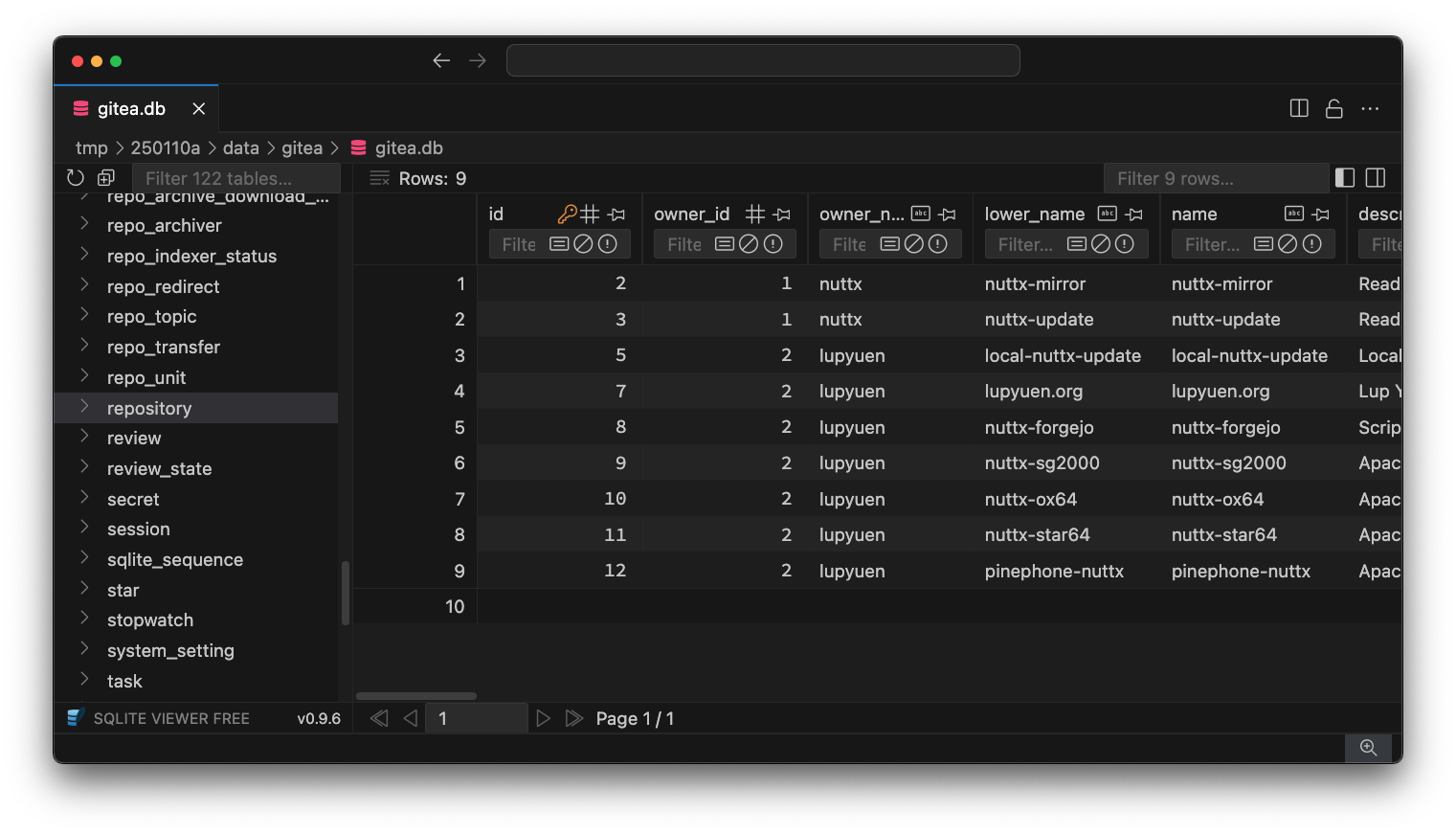Click the gitea.db breadcrumb database icon
Screen dimensions: 1456x834
pos(359,147)
